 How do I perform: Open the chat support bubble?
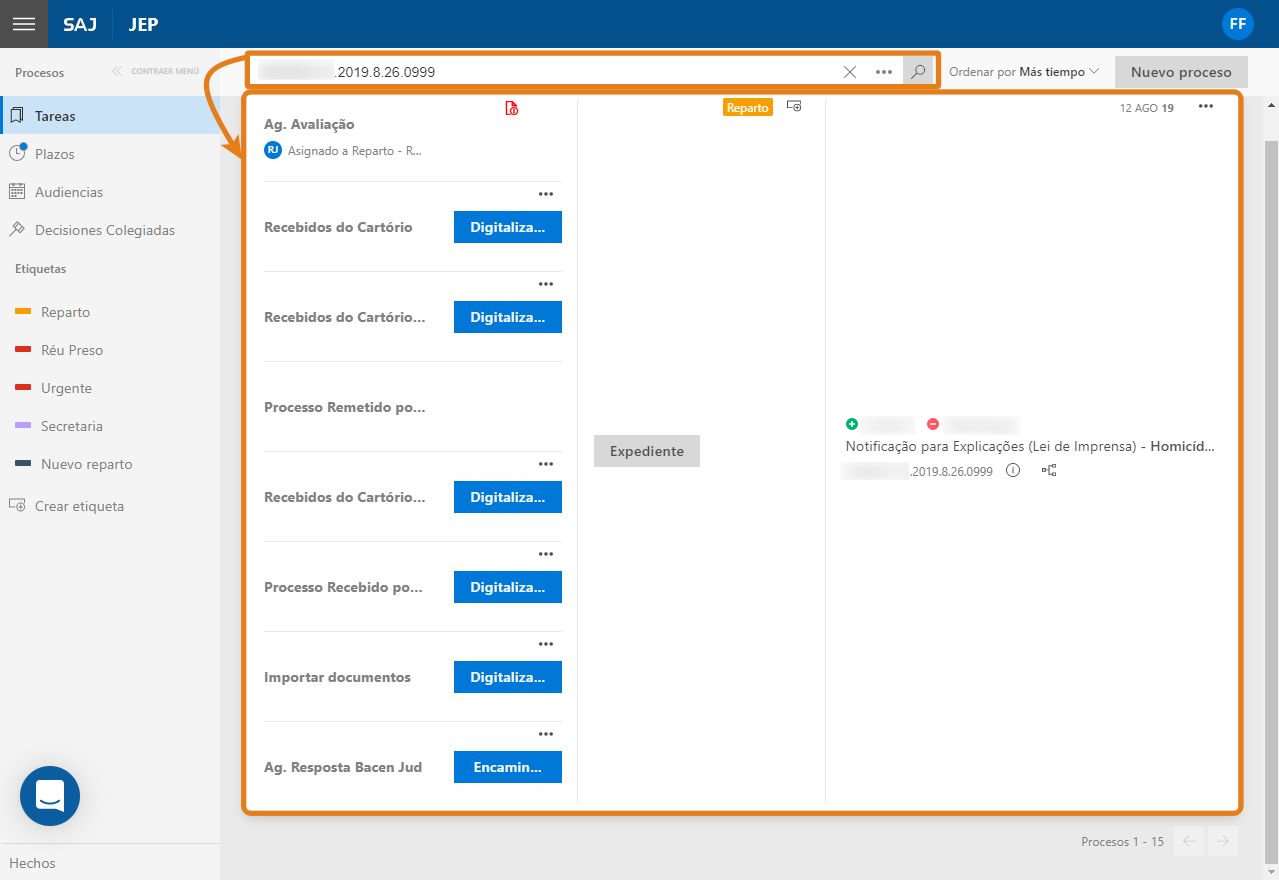click(x=50, y=796)
